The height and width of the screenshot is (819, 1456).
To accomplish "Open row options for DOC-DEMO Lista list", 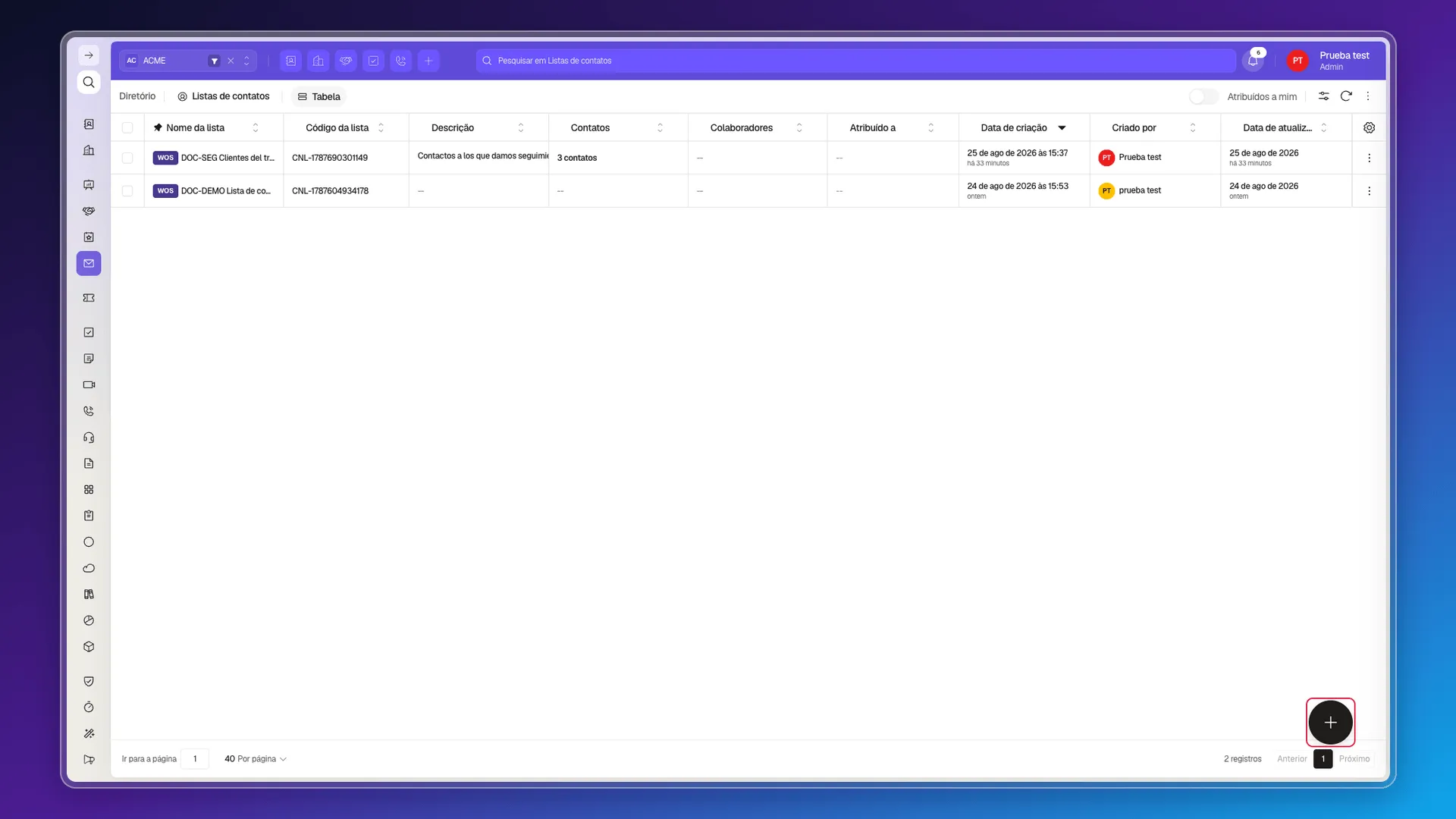I will 1369,191.
